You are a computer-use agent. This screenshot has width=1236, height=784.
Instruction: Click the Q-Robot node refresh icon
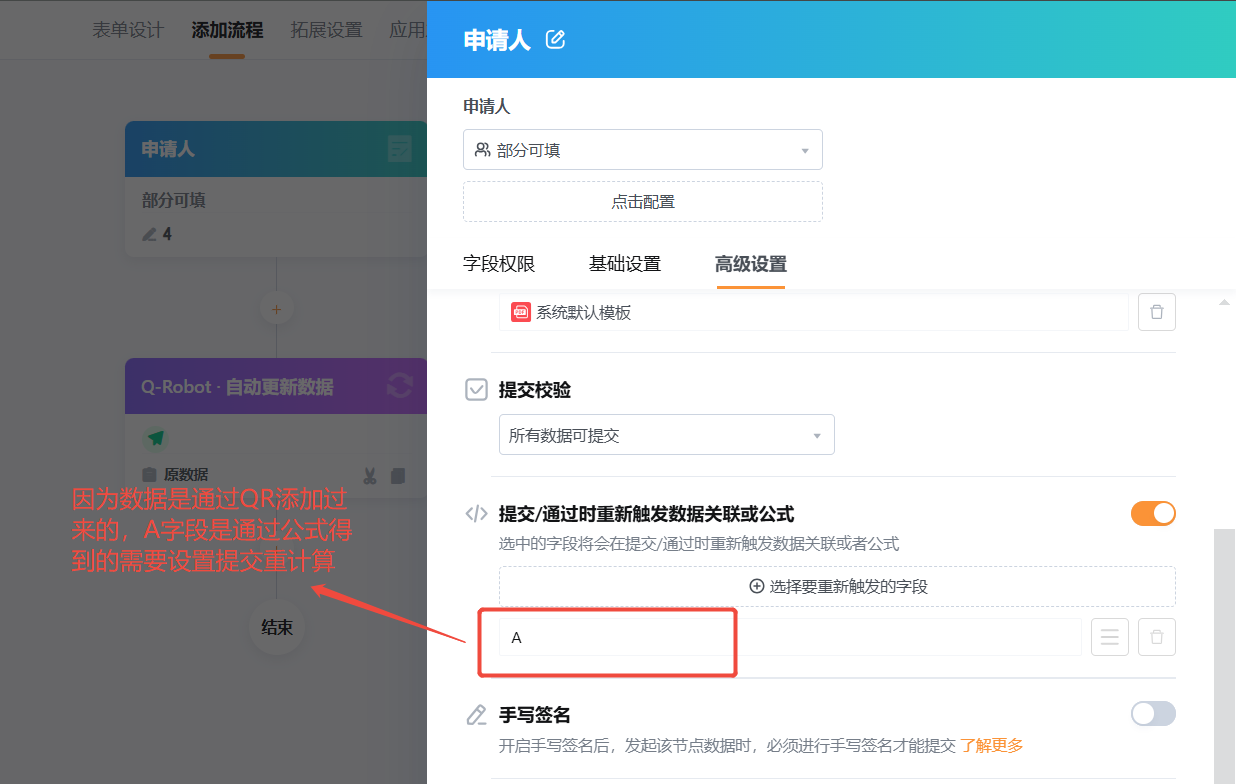[400, 386]
